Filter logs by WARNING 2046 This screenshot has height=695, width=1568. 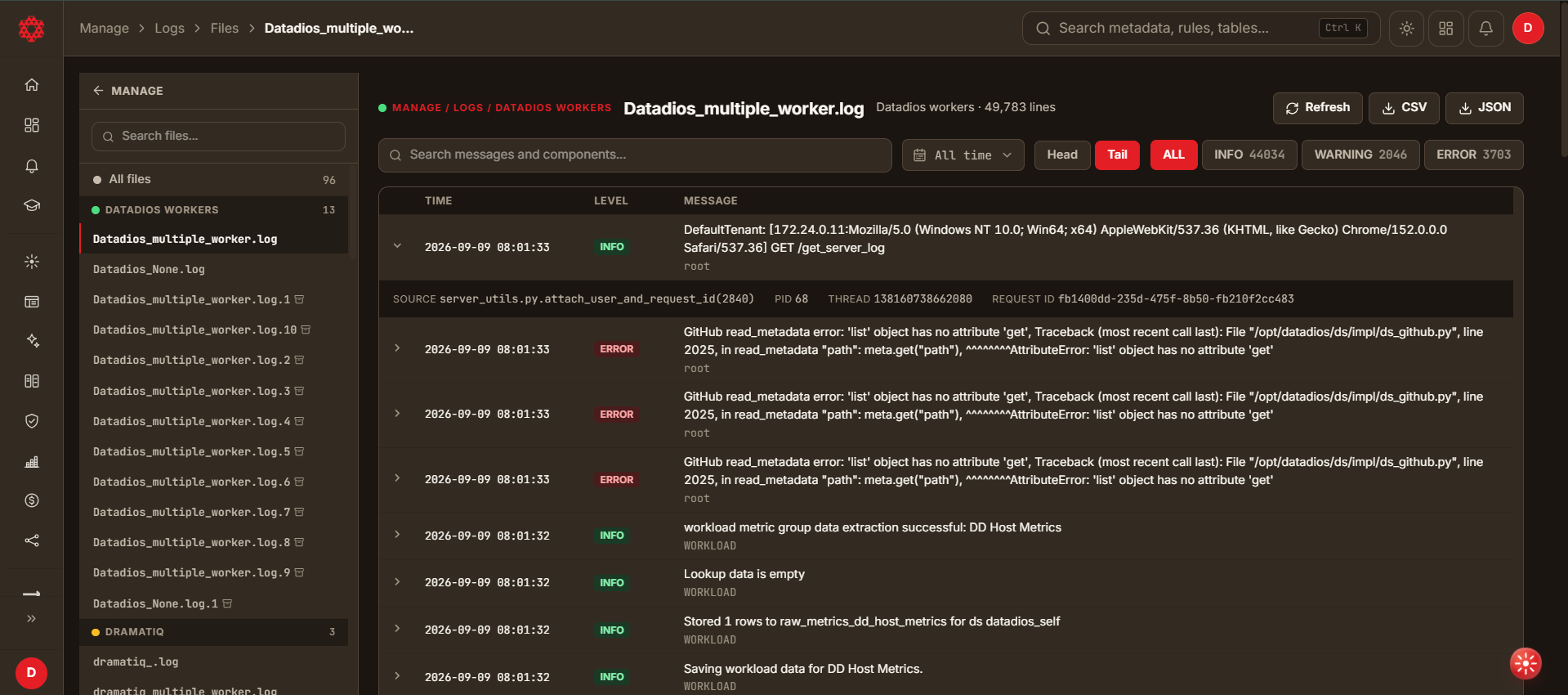click(1360, 155)
